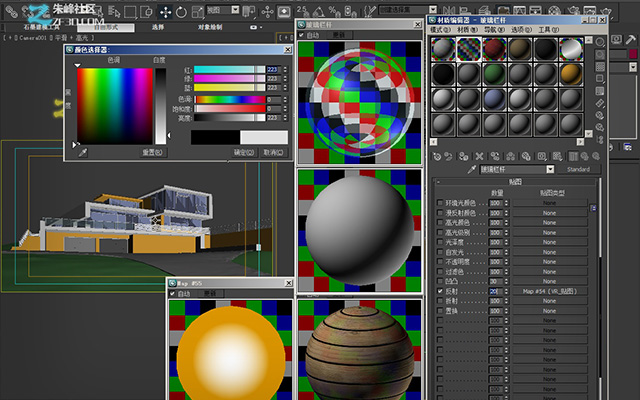640x400 pixels.
Task: Open the hammer Utilities panel
Action: tap(630, 39)
